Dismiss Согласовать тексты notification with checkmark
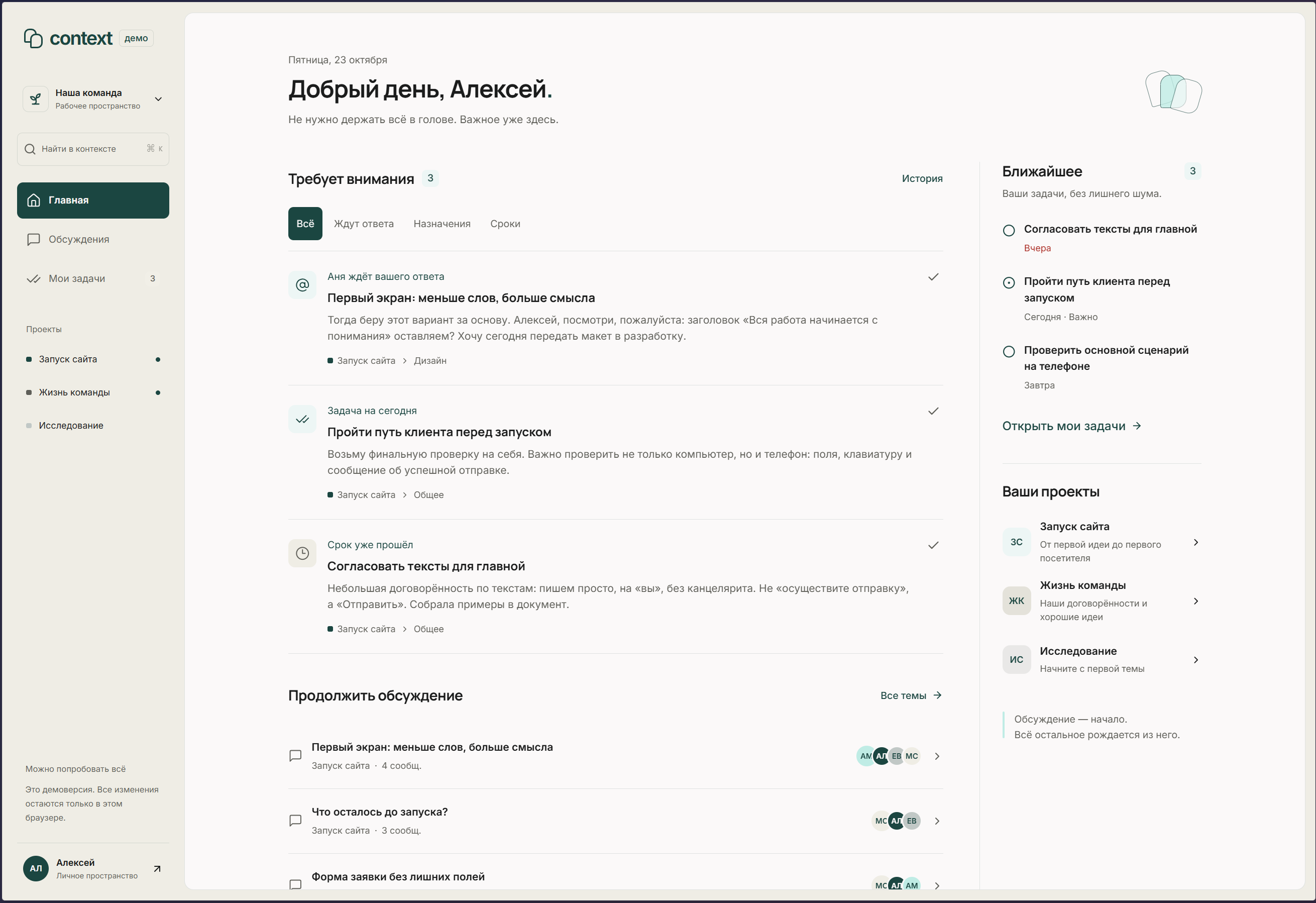Viewport: 1316px width, 903px height. pos(933,546)
